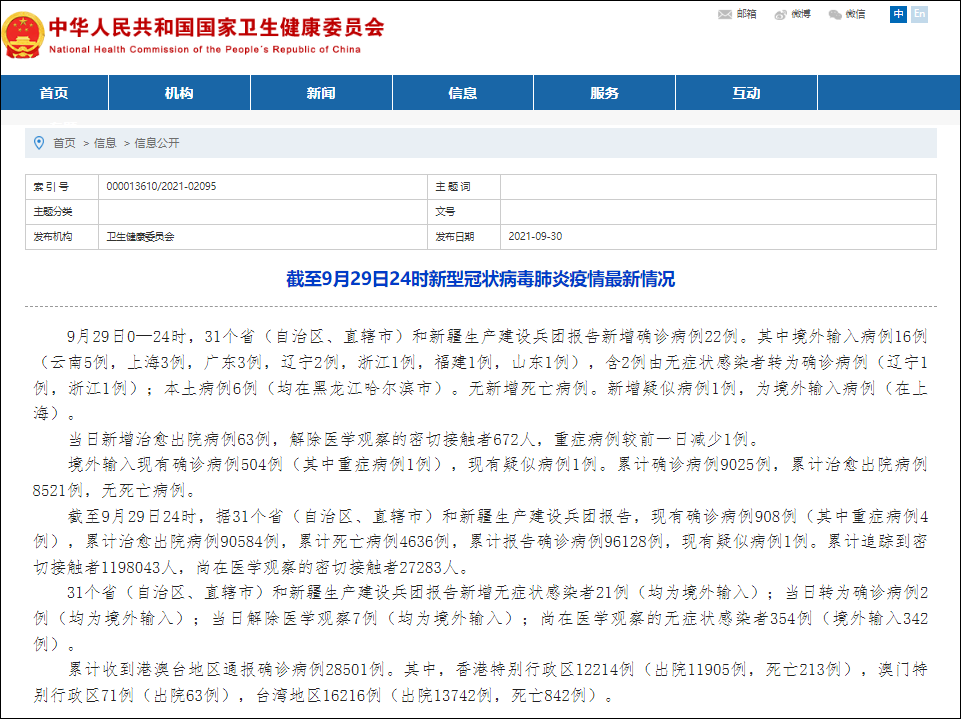Open the 信息 navigation tab
The width and height of the screenshot is (961, 719).
[x=463, y=93]
